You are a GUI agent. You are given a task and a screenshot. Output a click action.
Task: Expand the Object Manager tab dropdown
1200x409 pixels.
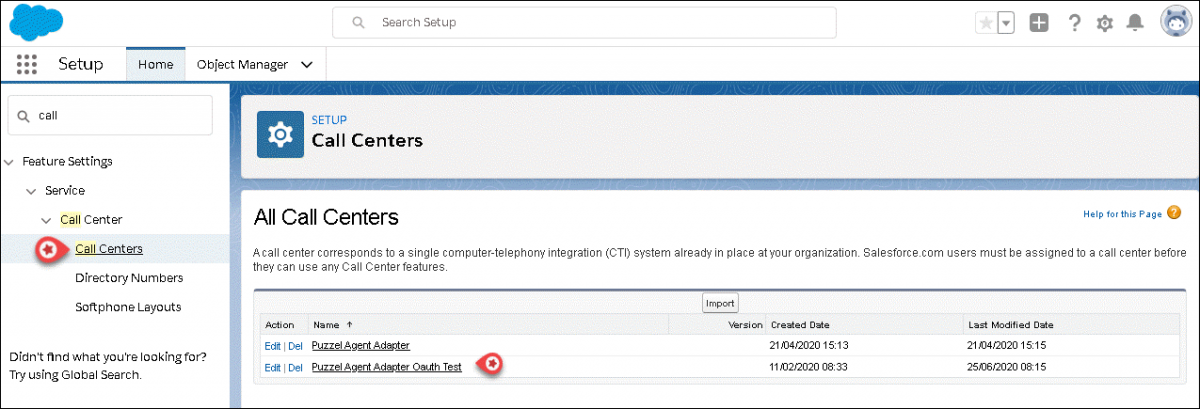click(x=307, y=65)
